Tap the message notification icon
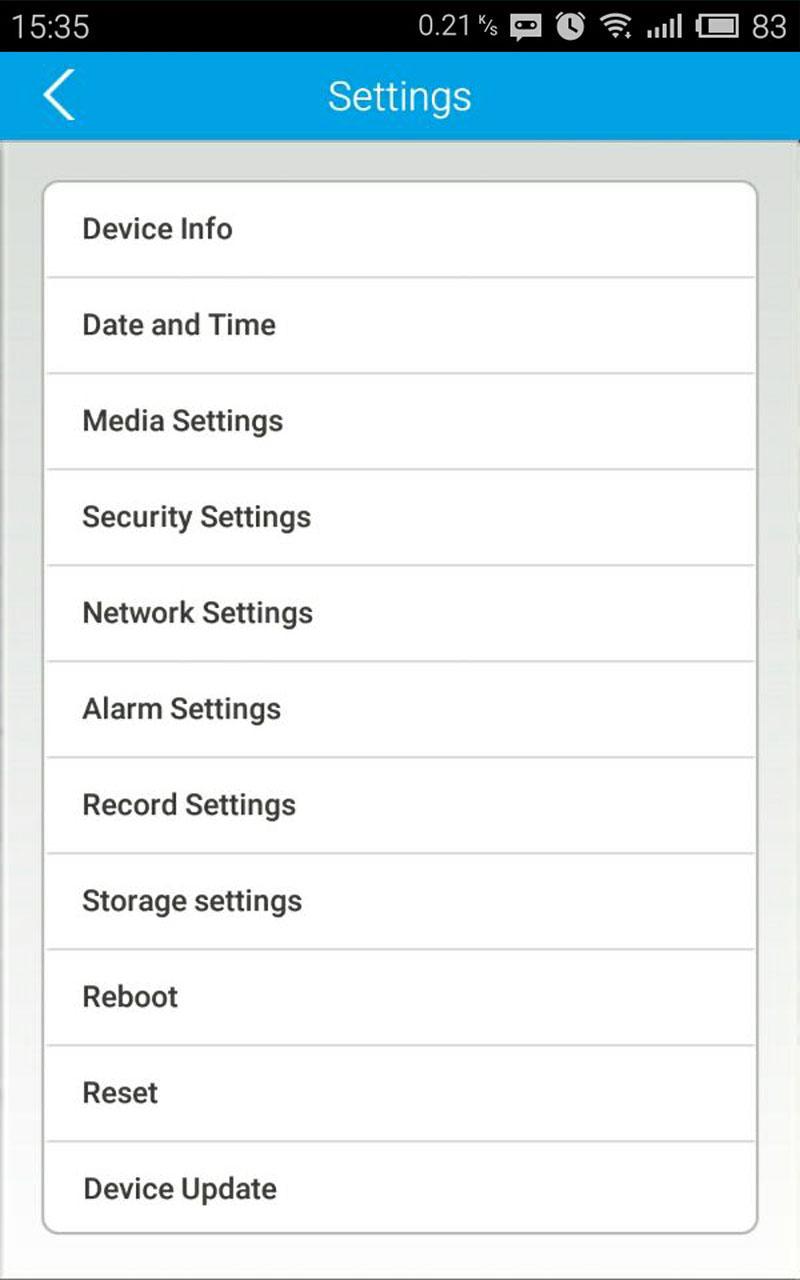Viewport: 800px width, 1280px height. [x=526, y=27]
